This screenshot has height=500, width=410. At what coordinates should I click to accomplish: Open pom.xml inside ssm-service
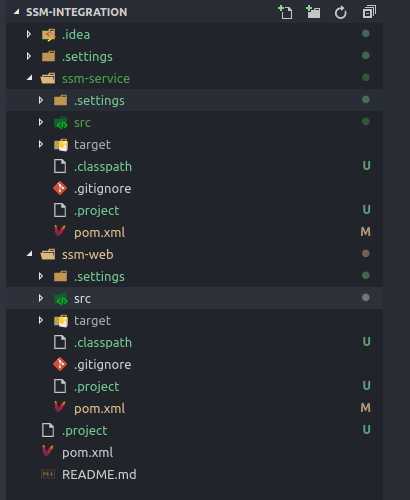click(x=195, y=232)
